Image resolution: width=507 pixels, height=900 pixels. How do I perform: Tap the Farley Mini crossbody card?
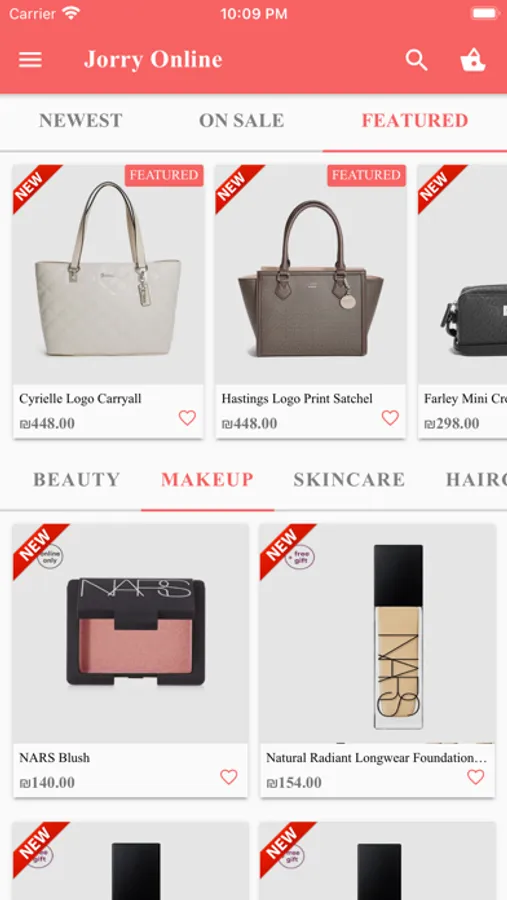click(x=462, y=302)
